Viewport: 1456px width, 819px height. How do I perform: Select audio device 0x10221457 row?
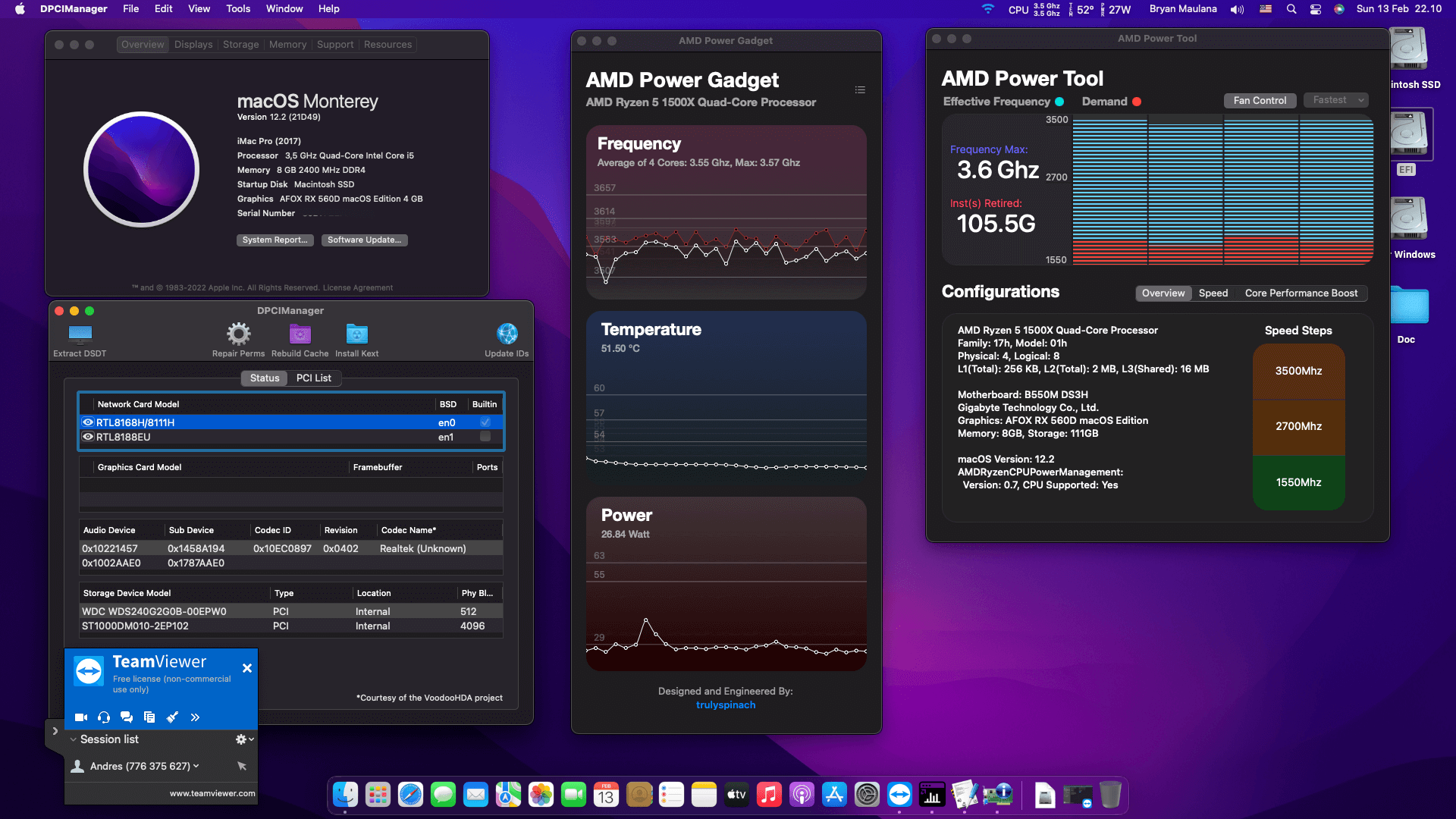point(291,548)
